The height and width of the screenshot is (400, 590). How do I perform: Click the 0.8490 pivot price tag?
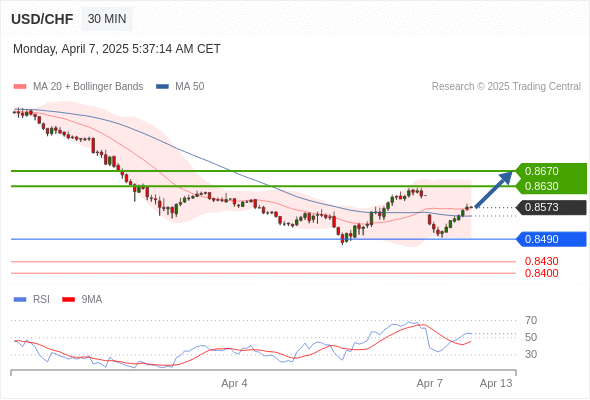pos(551,239)
